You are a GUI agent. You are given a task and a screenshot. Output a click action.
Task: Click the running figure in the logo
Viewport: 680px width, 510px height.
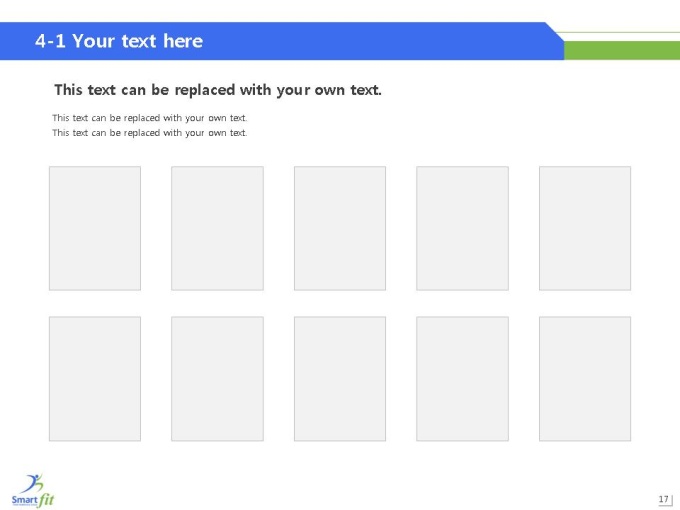point(34,483)
